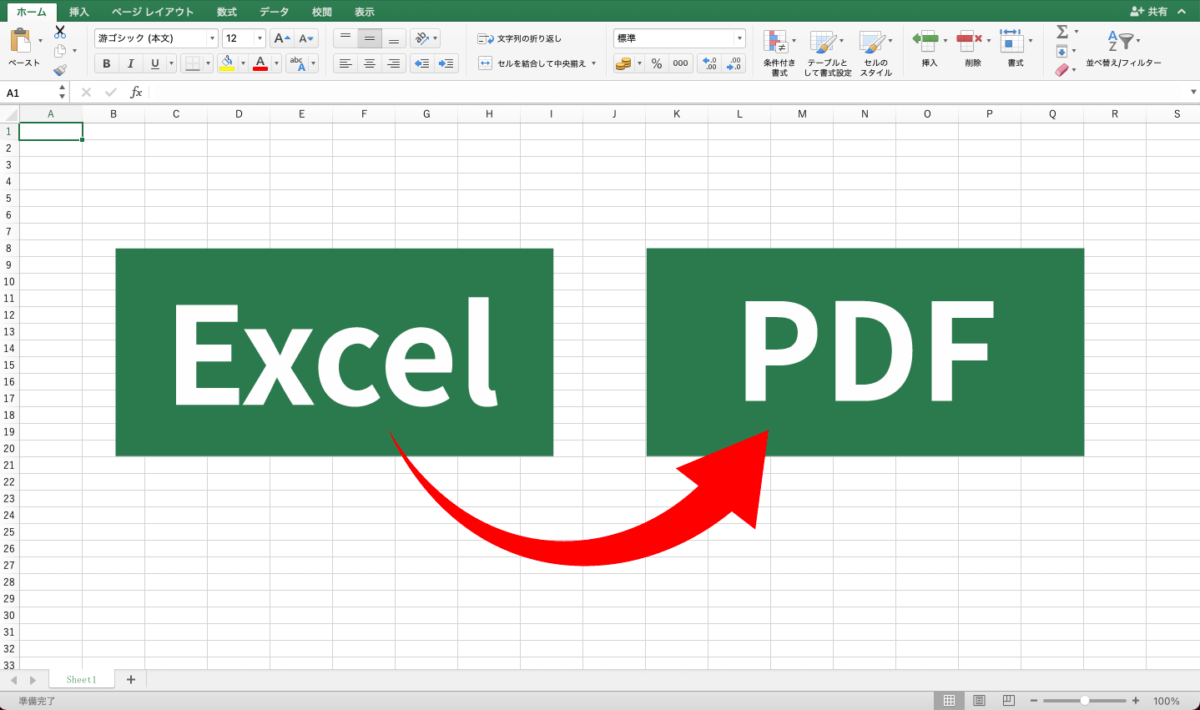Expand the fill color dropdown arrow
1200x710 pixels.
242,63
